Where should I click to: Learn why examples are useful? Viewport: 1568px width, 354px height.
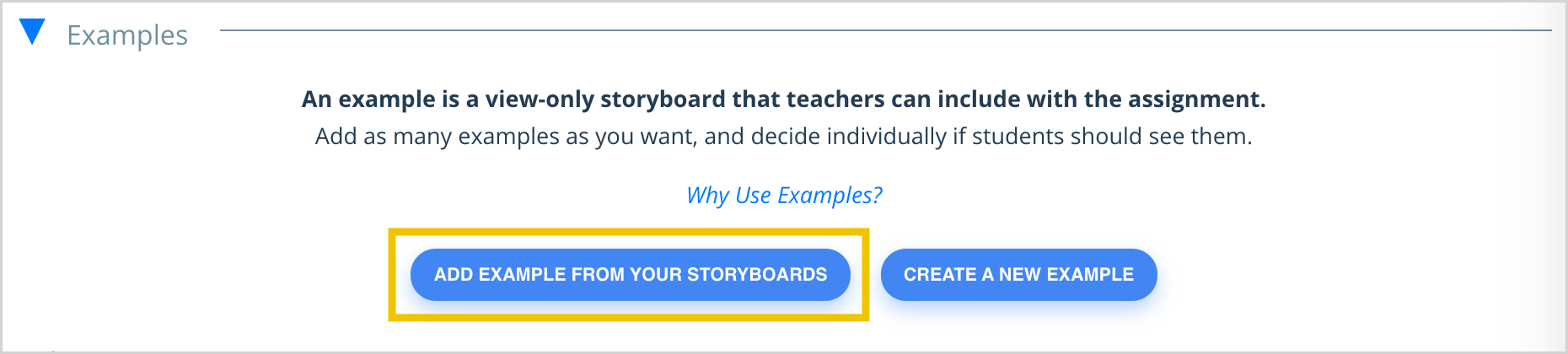point(784,195)
